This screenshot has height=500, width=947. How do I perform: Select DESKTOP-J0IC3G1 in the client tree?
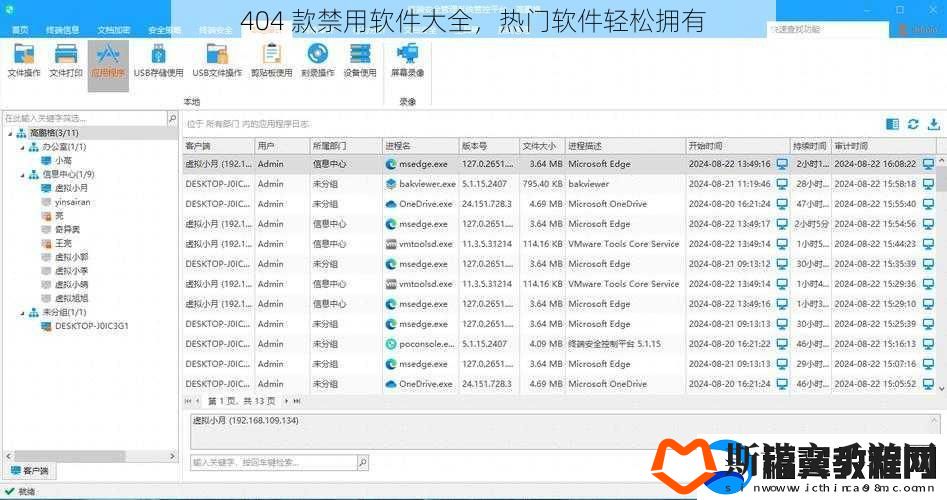pos(91,326)
